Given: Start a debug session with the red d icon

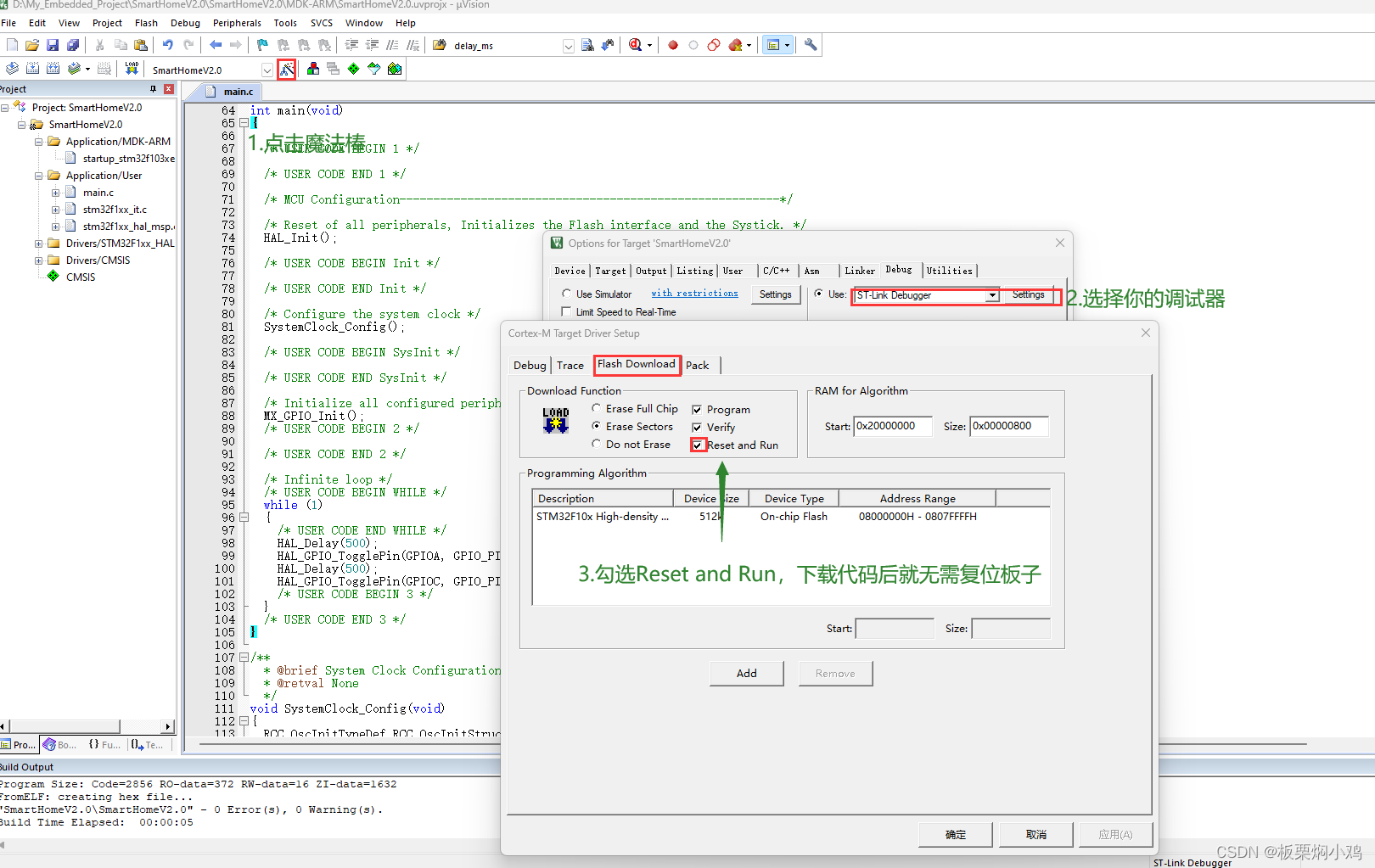Looking at the screenshot, I should click(x=635, y=45).
